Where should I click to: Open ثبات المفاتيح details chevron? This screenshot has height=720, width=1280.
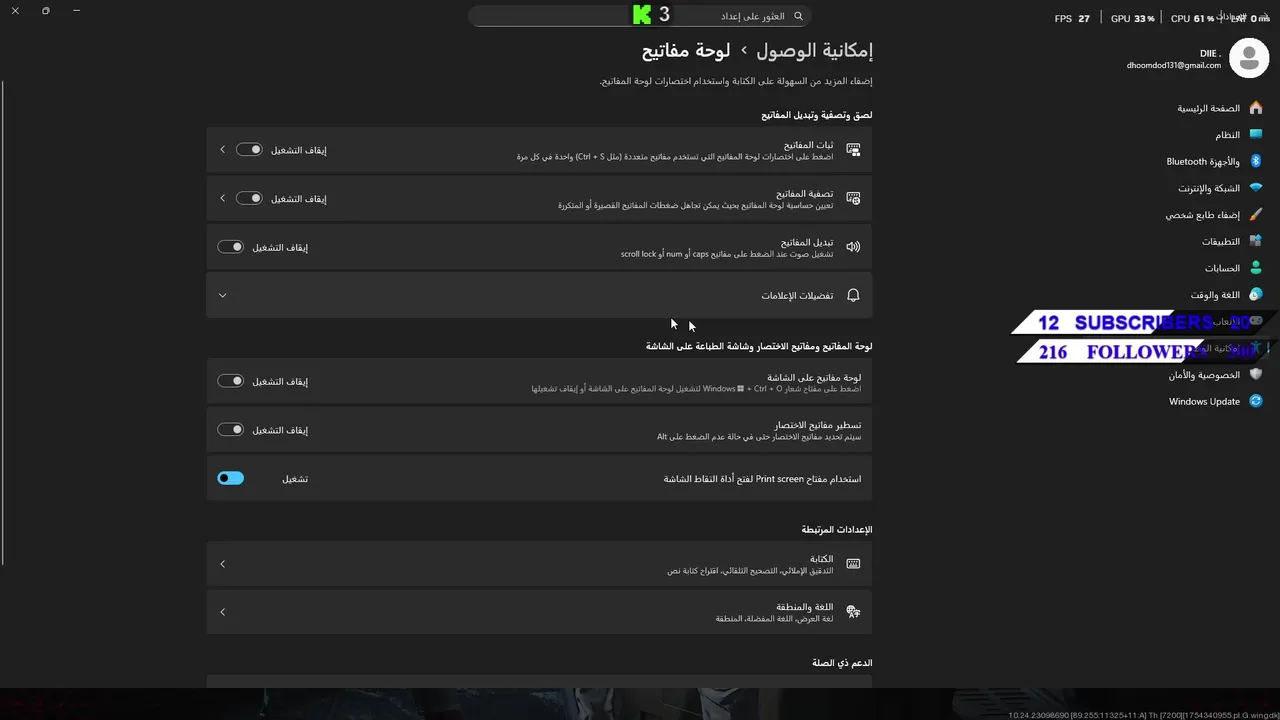coord(222,150)
